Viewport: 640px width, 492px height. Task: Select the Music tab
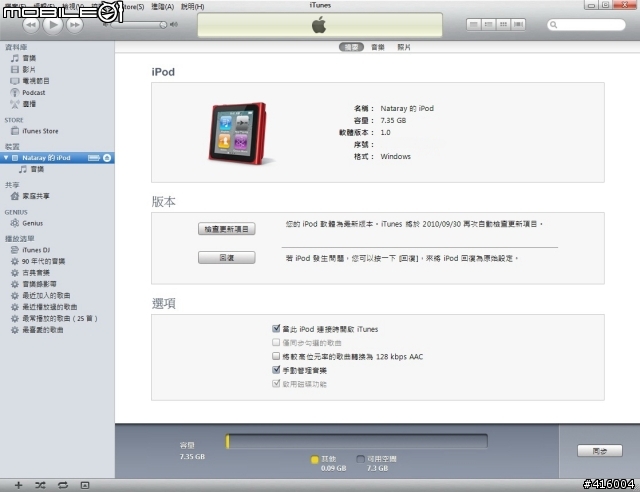pyautogui.click(x=378, y=47)
